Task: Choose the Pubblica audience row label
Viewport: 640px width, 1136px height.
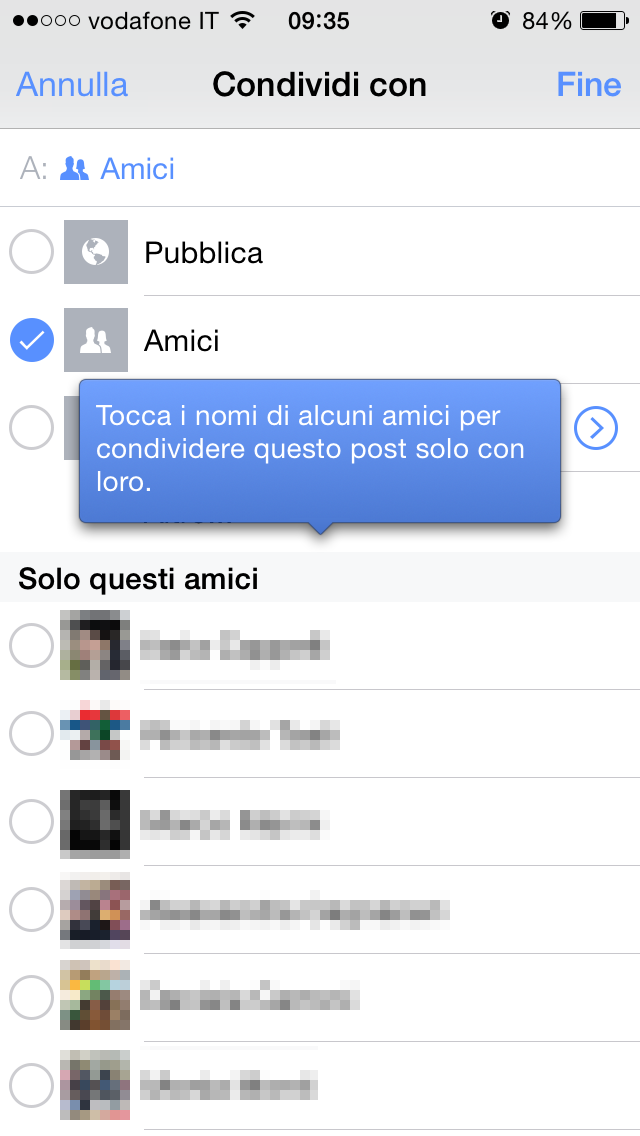Action: point(204,253)
